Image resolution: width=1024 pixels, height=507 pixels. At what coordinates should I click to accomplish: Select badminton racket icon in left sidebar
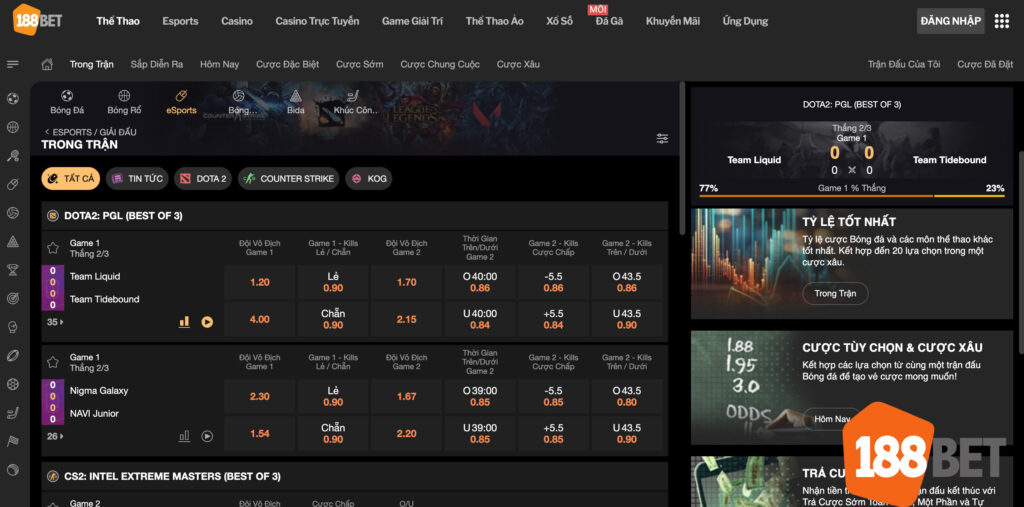tap(12, 155)
